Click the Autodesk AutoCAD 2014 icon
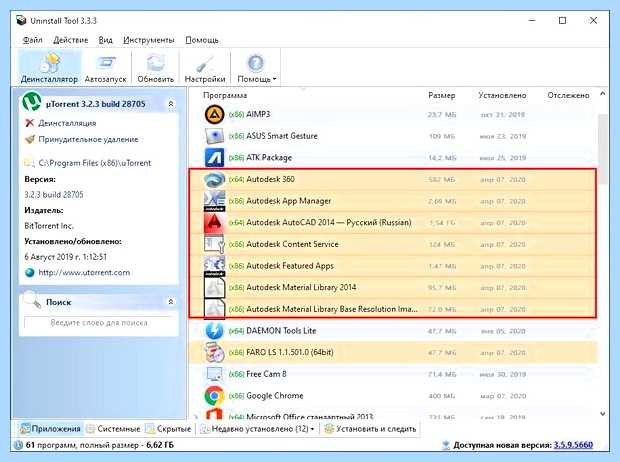Viewport: 620px width, 462px height. pyautogui.click(x=215, y=223)
